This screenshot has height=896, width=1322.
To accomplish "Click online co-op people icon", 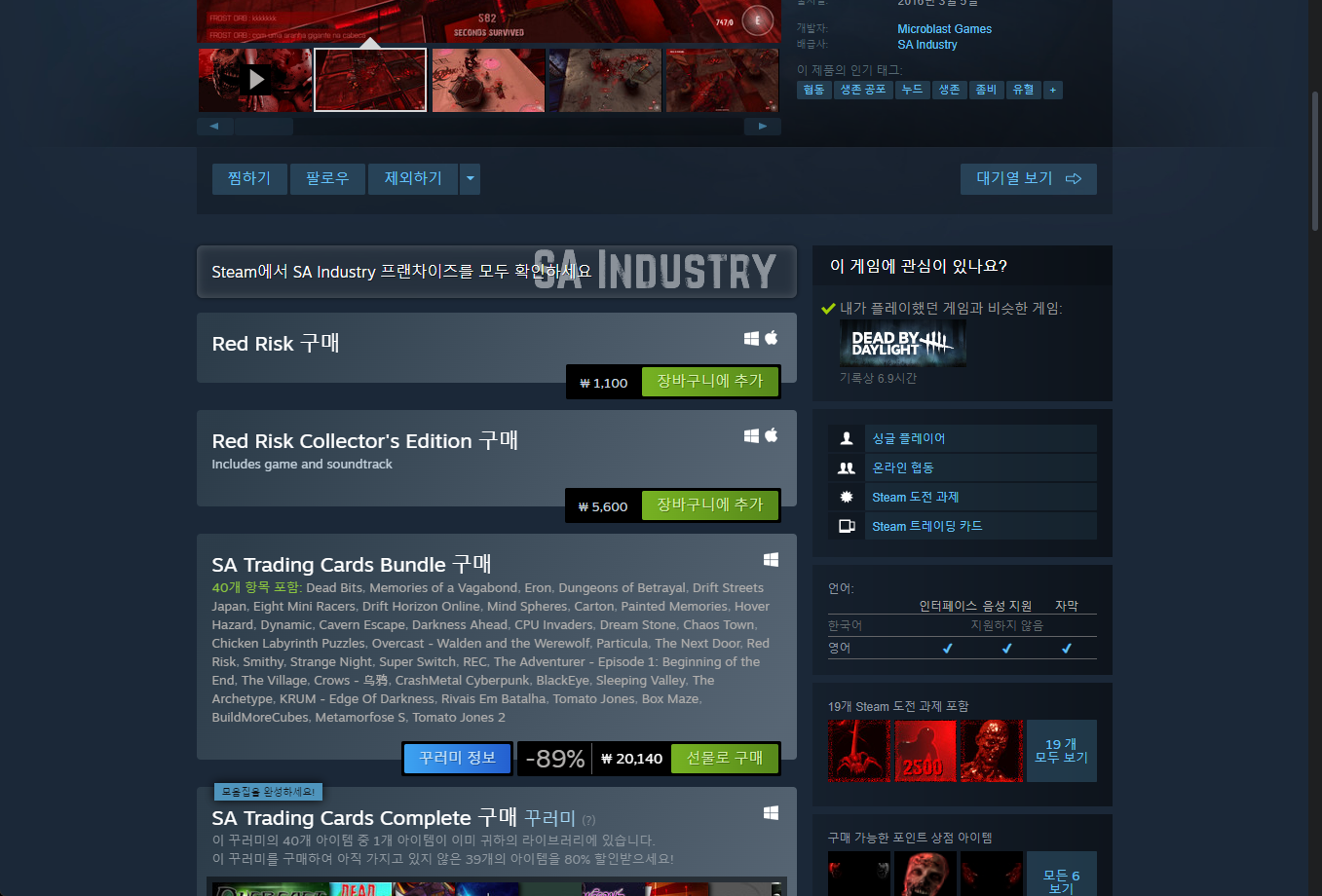I will point(847,467).
